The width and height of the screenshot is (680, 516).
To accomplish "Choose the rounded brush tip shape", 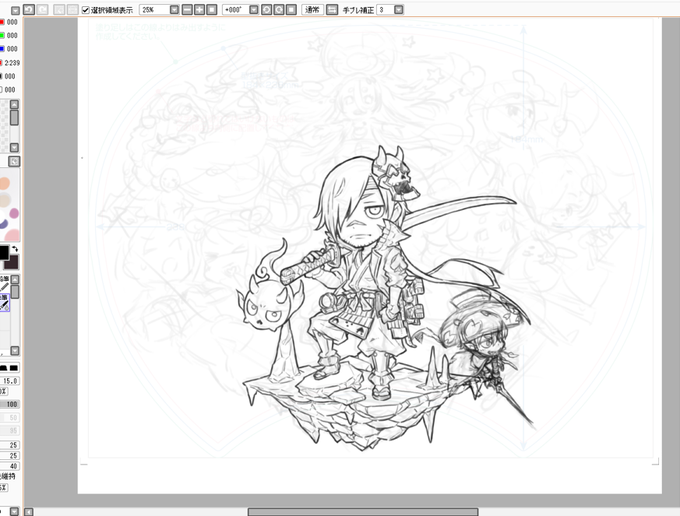I will pos(4,368).
